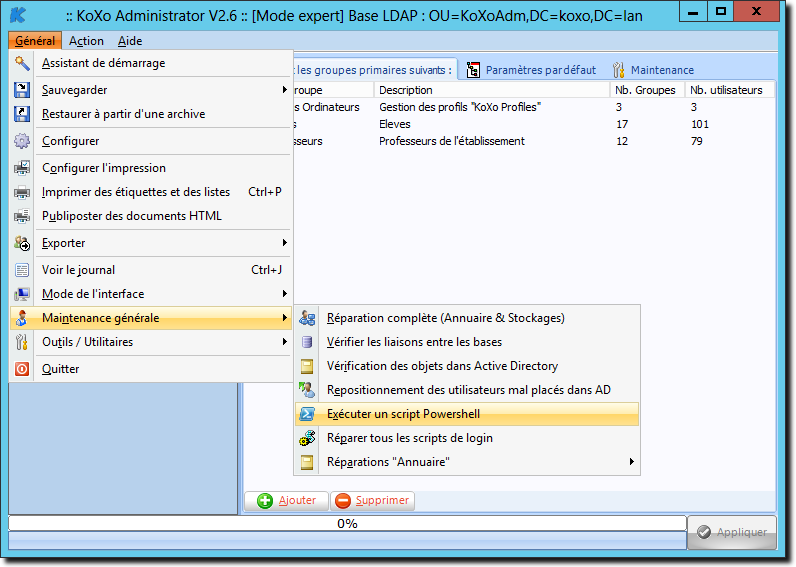796x567 pixels.
Task: Switch to the Paramètres par défaut tab
Action: pyautogui.click(x=531, y=70)
